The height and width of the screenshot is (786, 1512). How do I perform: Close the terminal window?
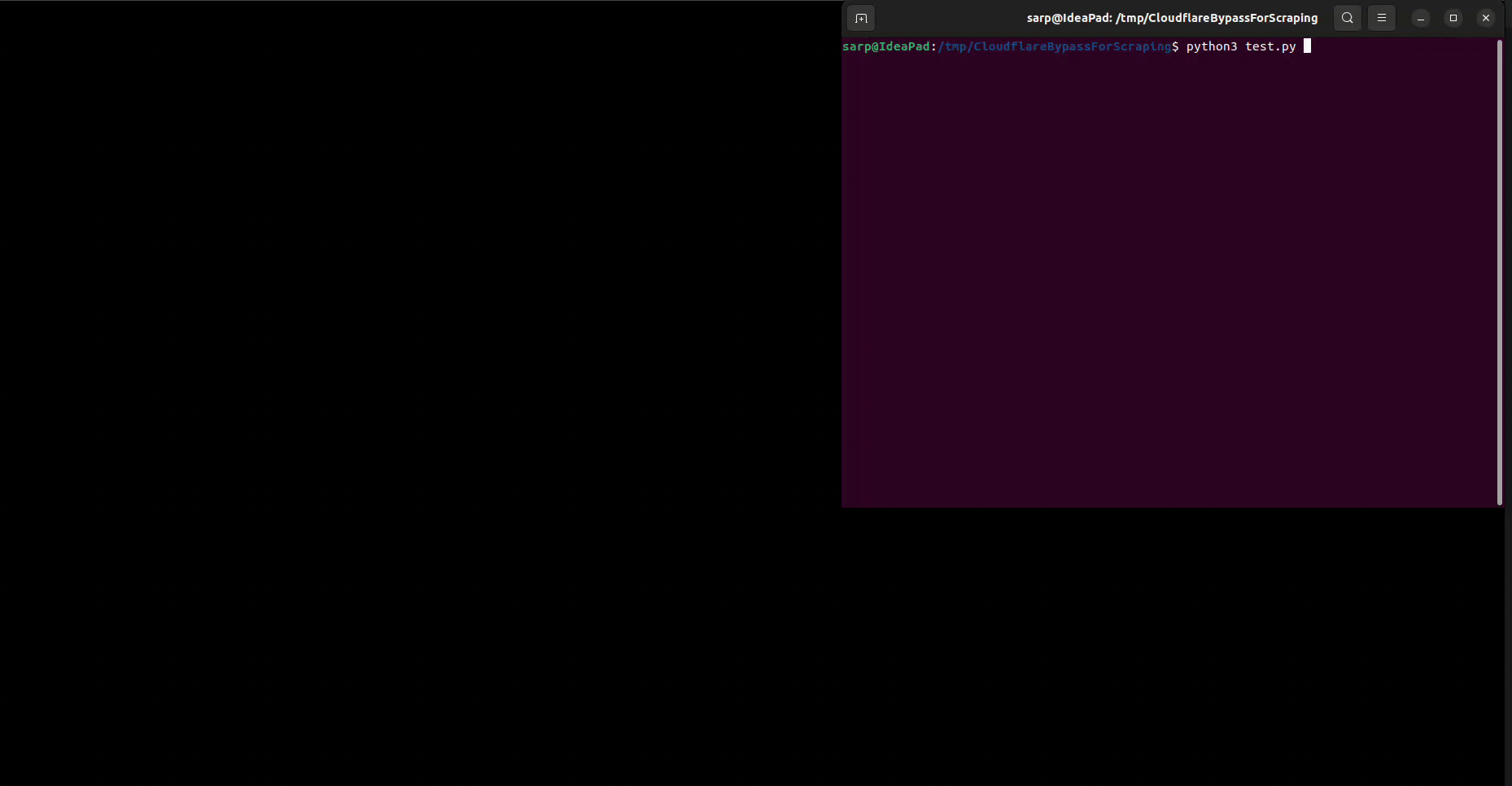tap(1486, 18)
